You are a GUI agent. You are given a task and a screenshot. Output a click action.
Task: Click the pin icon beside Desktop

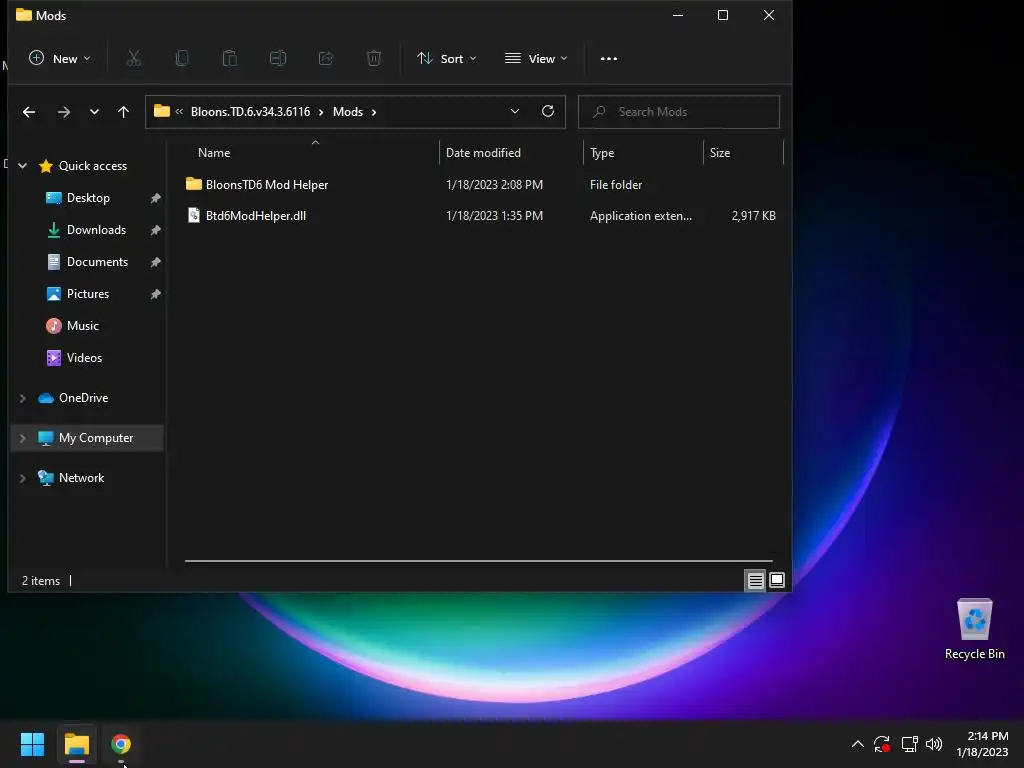click(155, 198)
